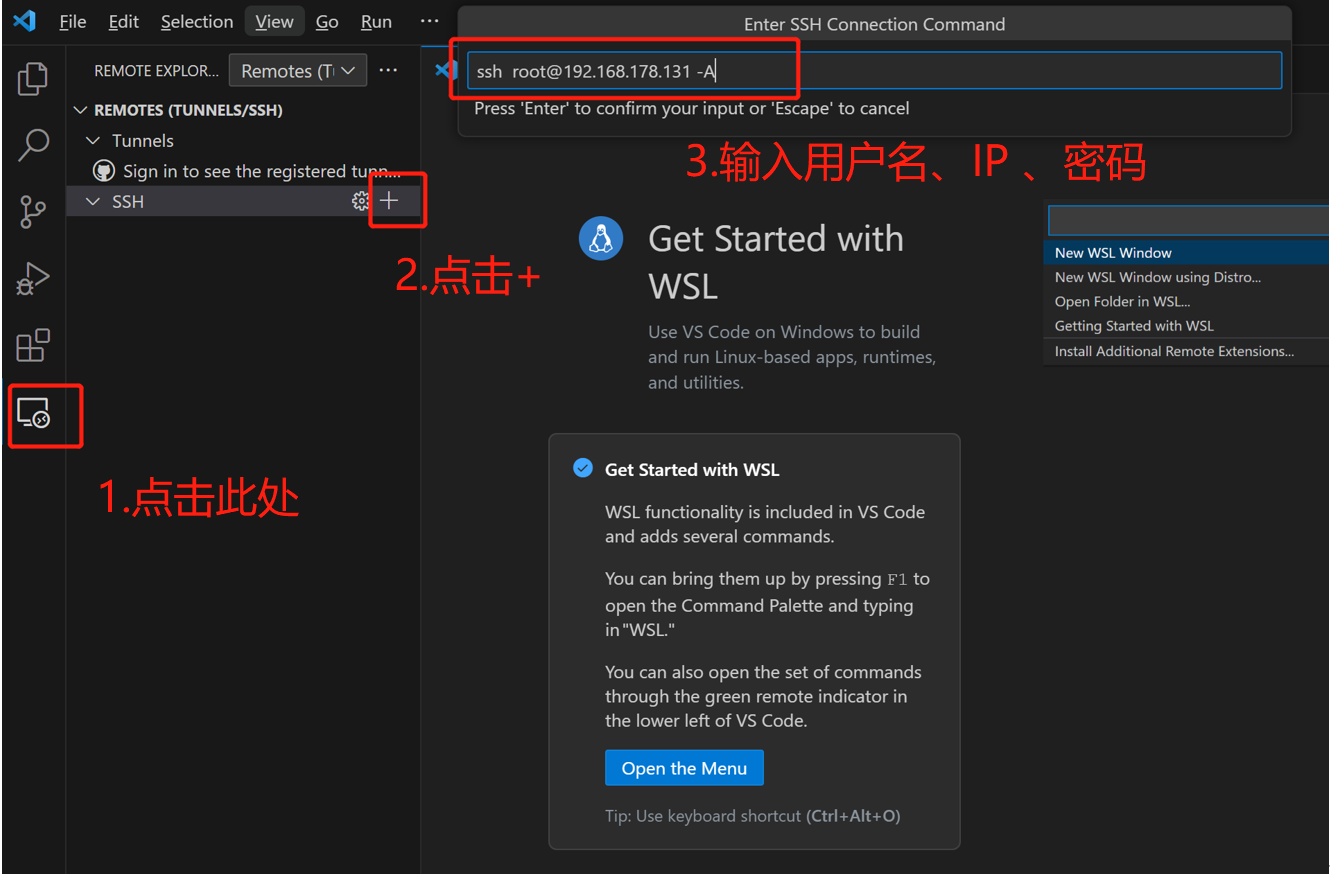This screenshot has width=1330, height=874.
Task: Collapse the REMOTES (TUNNELS/SSH) section
Action: [81, 109]
